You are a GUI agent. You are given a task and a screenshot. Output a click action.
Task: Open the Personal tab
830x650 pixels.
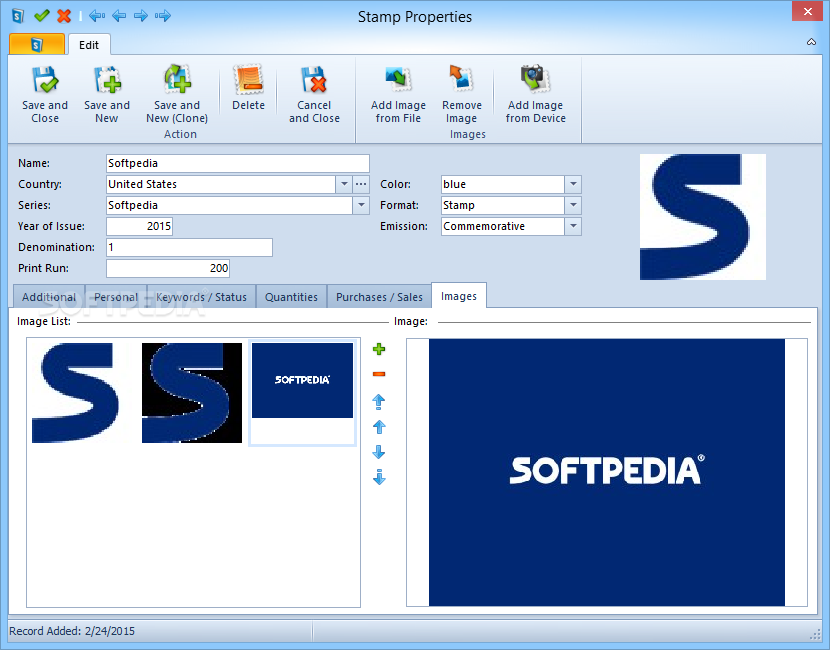click(x=116, y=297)
